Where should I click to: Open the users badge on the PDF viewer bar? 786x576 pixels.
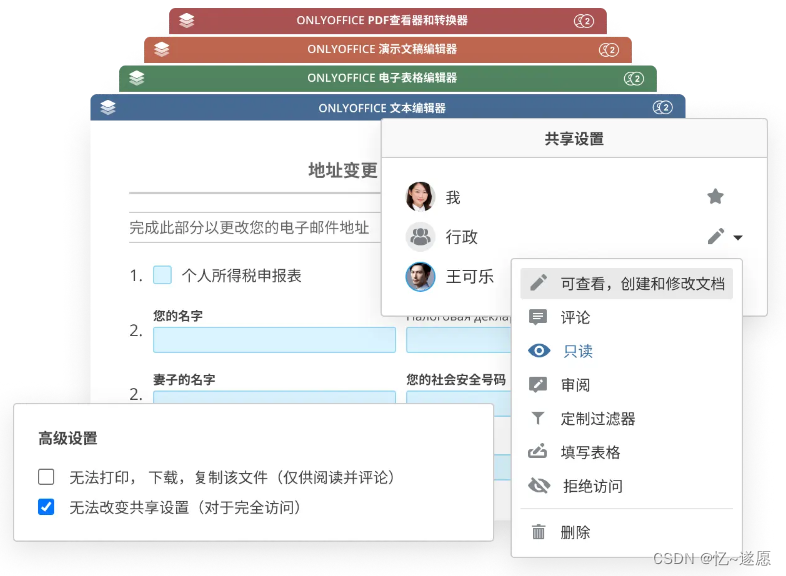click(x=583, y=21)
